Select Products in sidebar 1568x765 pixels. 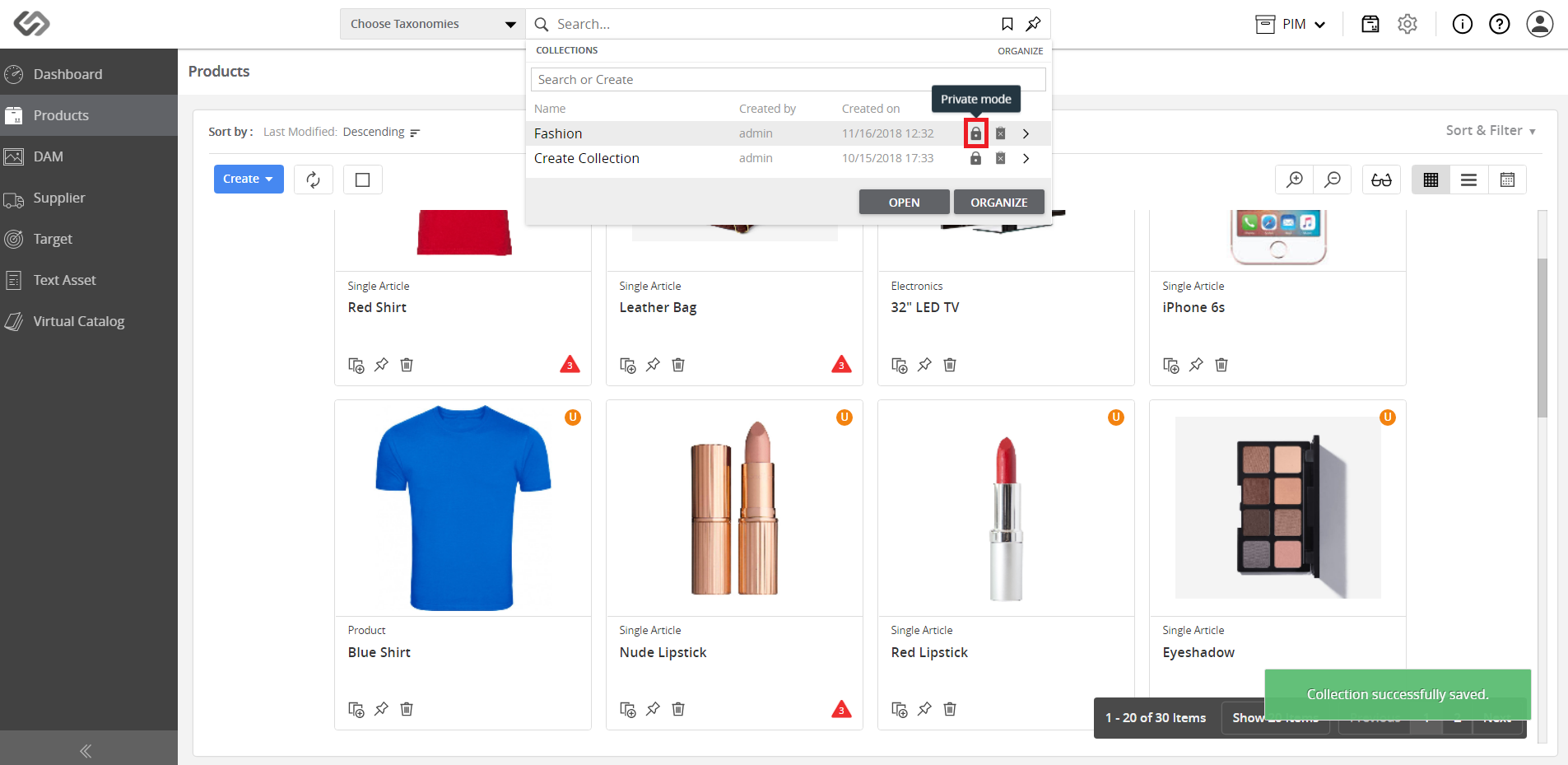click(x=89, y=115)
